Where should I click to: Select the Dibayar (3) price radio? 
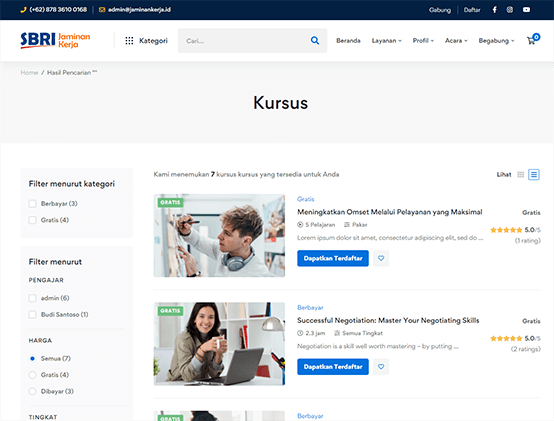coord(33,391)
